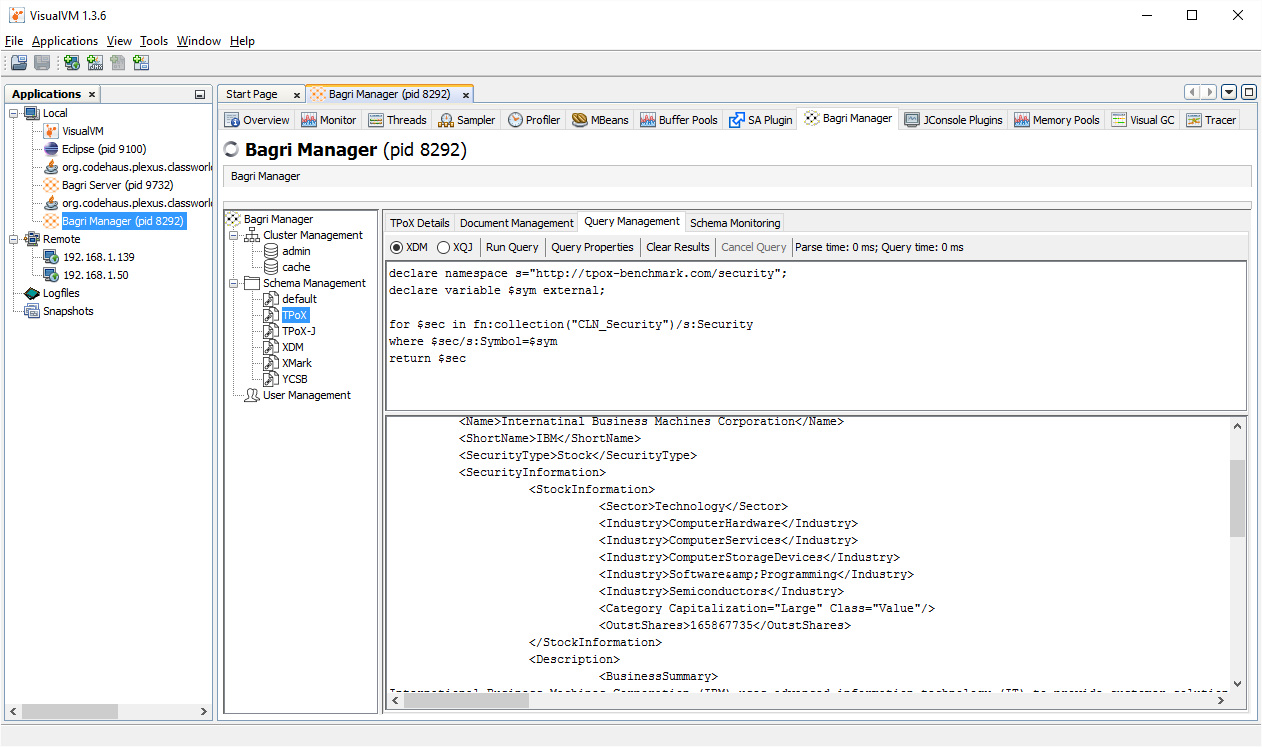
Task: Switch to the Buffer Pools tab
Action: click(679, 120)
